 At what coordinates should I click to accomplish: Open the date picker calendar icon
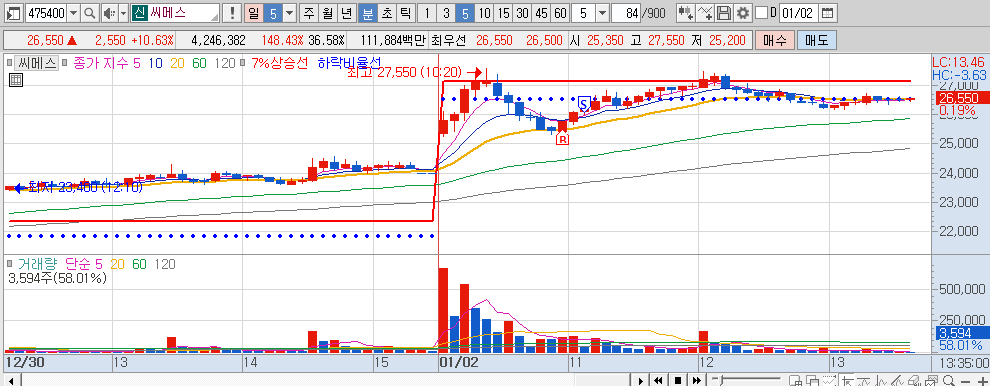828,13
